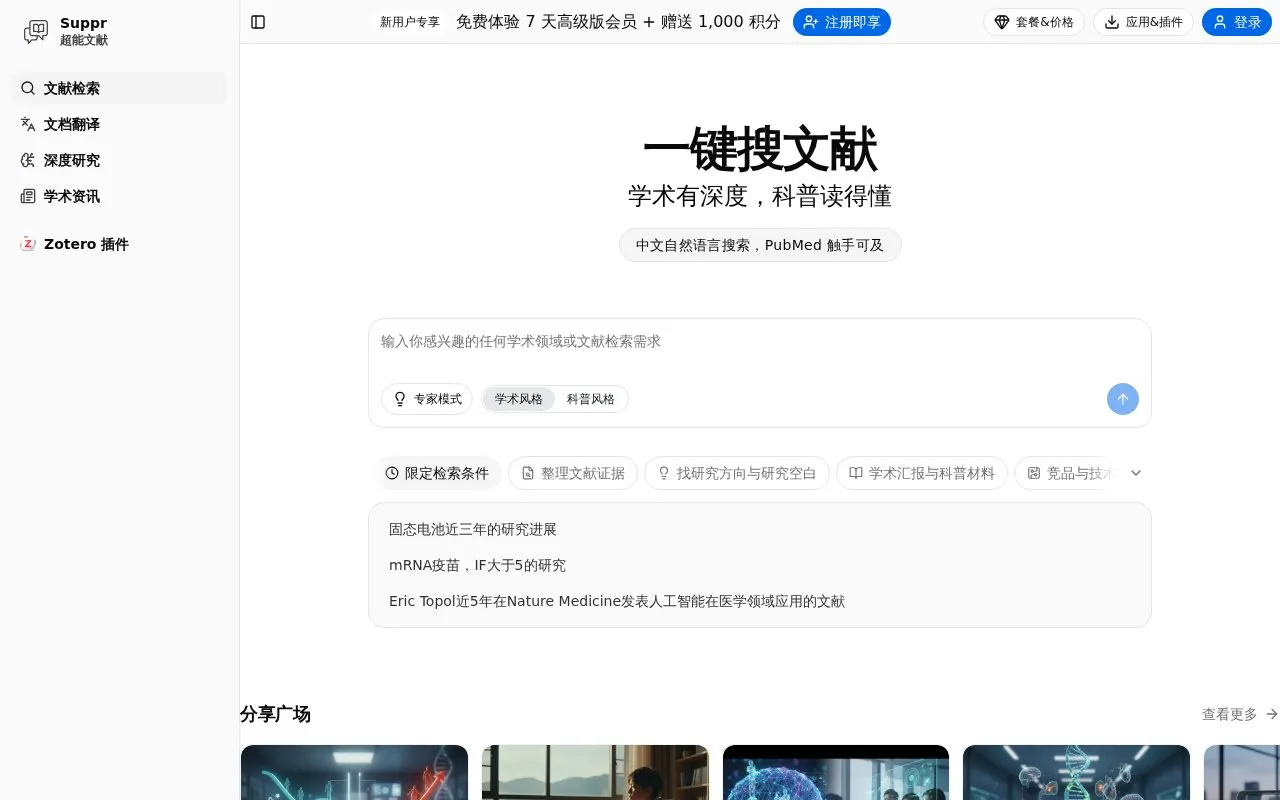Select the partially hidden 竞品与技术 chip
Image resolution: width=1280 pixels, height=800 pixels.
(1066, 473)
